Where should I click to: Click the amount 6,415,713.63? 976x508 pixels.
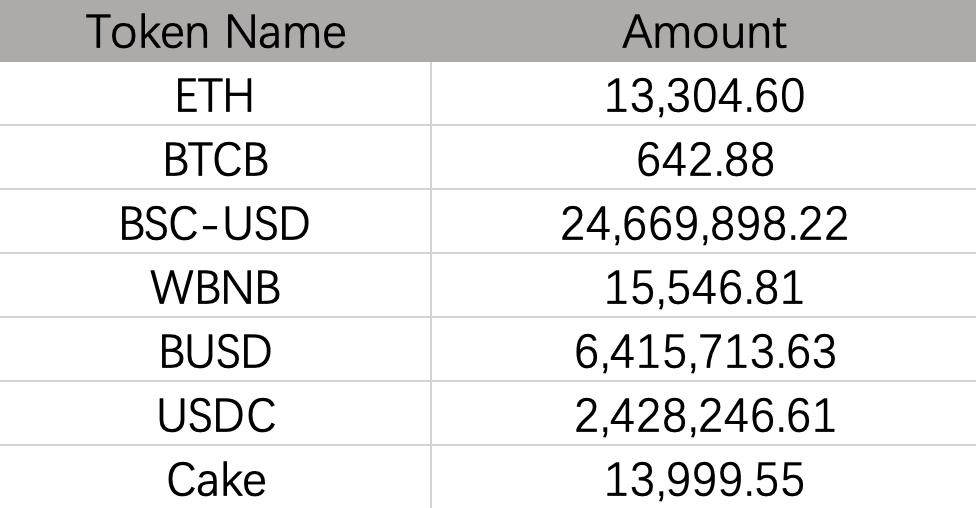(x=704, y=351)
